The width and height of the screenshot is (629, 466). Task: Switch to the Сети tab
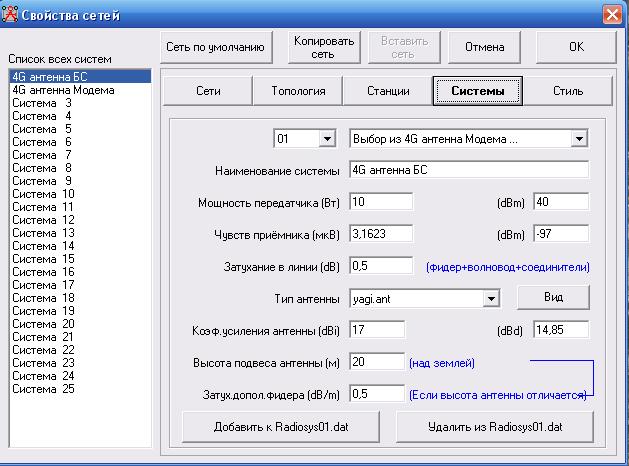(208, 91)
